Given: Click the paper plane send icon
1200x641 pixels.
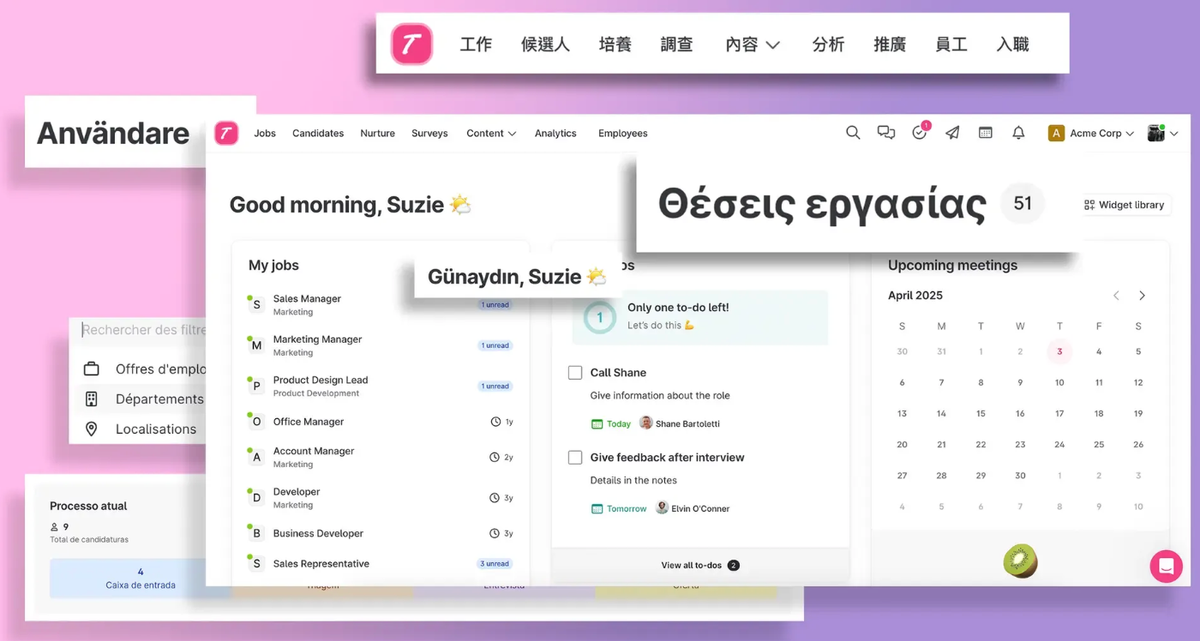Looking at the screenshot, I should click(953, 133).
